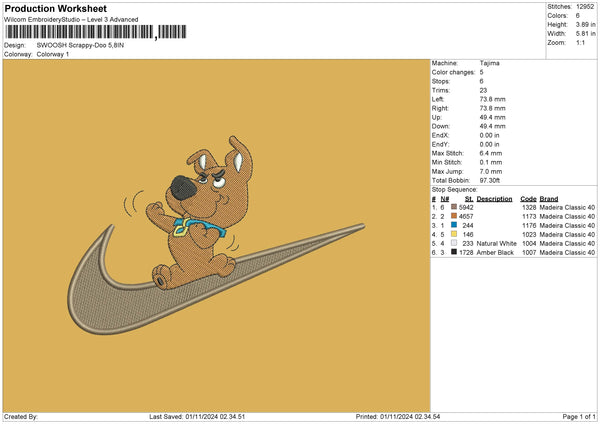600x424 pixels.
Task: Click the Description column header
Action: click(494, 199)
